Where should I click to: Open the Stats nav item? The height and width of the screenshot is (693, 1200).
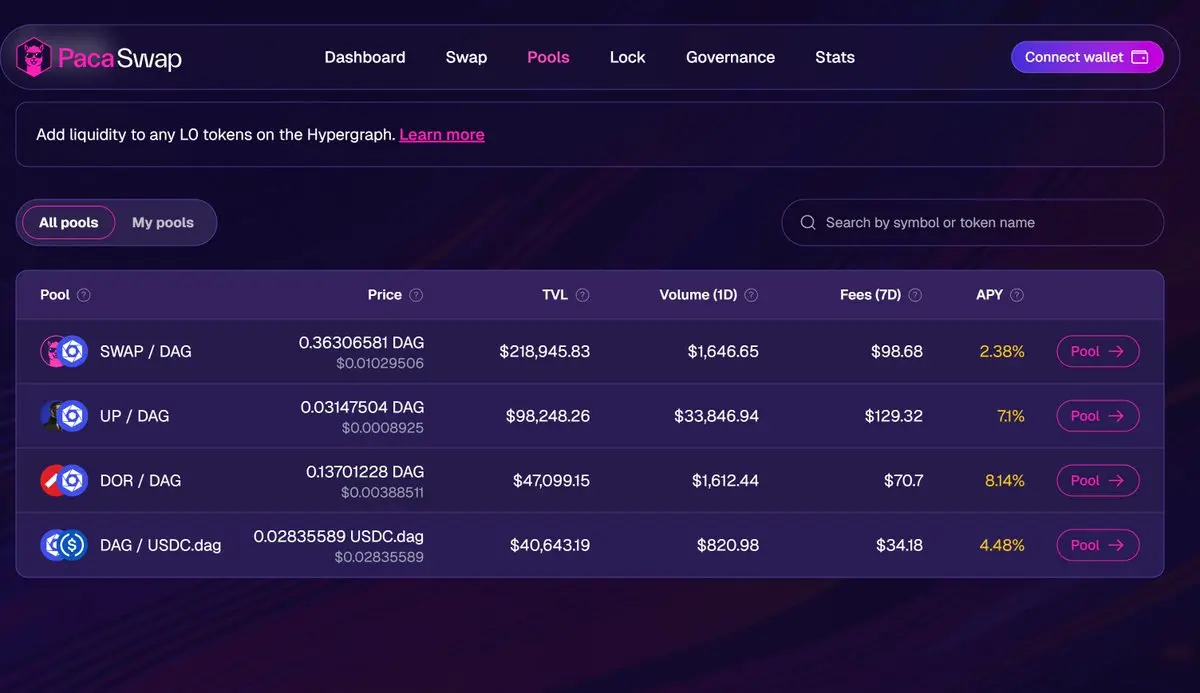(835, 57)
